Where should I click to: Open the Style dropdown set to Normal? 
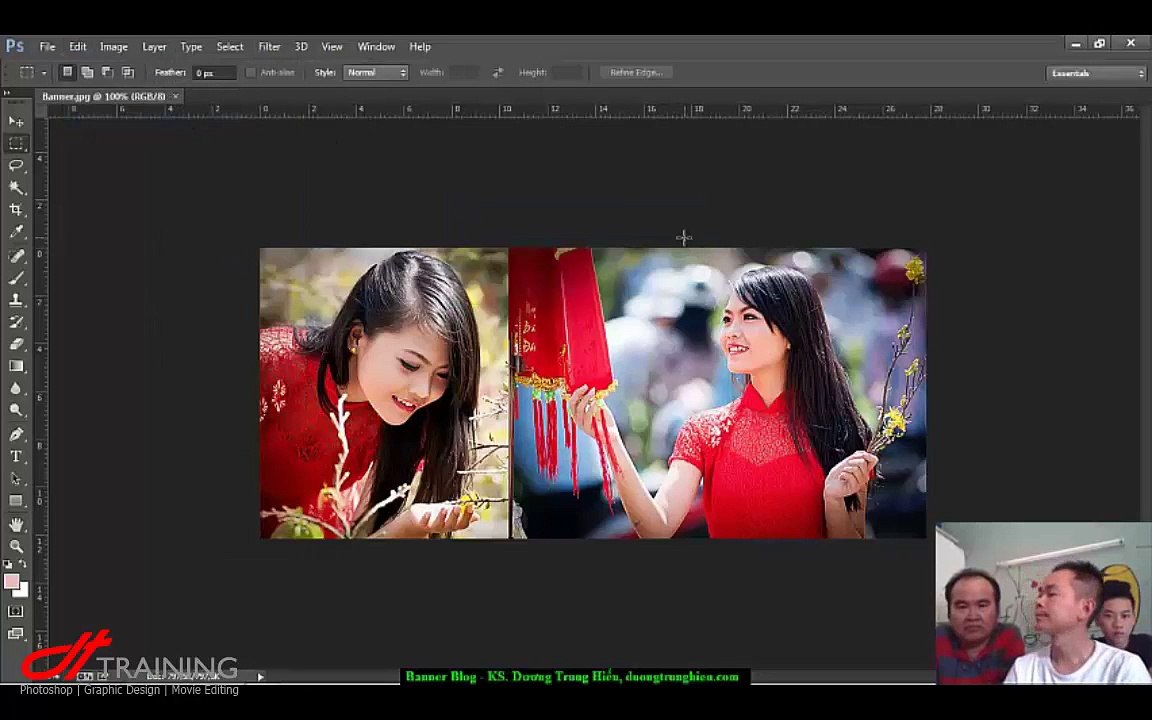point(375,72)
